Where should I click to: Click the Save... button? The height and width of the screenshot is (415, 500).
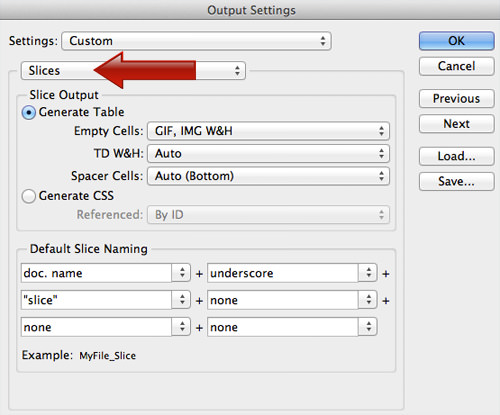(x=456, y=181)
